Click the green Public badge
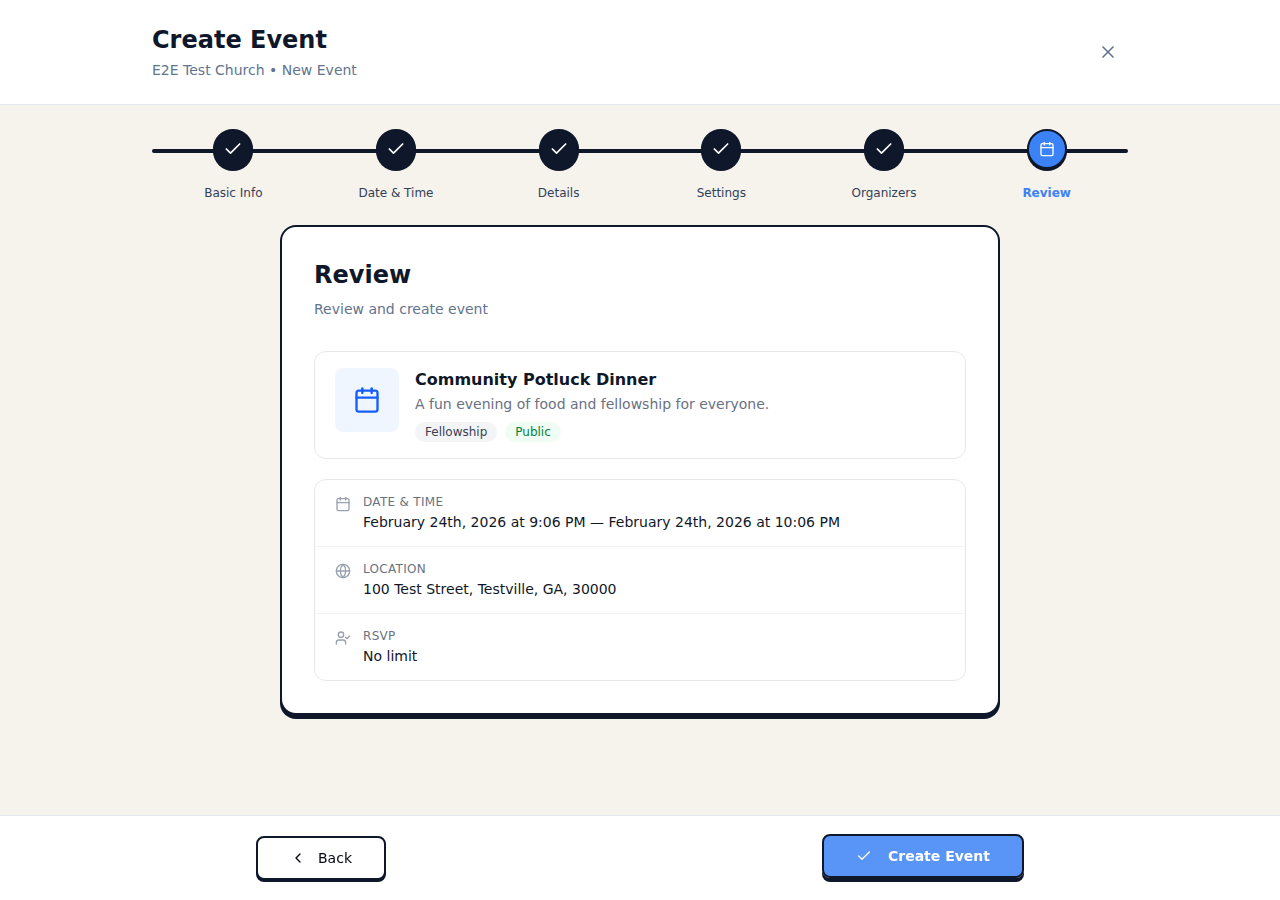 pyautogui.click(x=533, y=431)
